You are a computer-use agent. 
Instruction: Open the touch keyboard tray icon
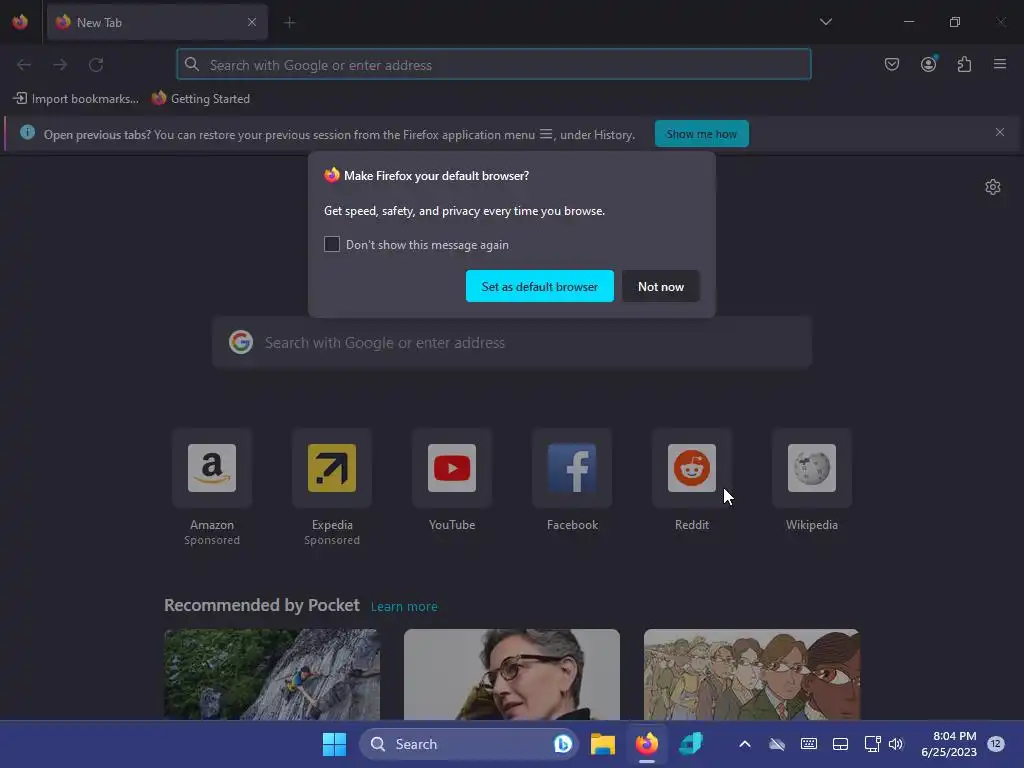point(808,744)
